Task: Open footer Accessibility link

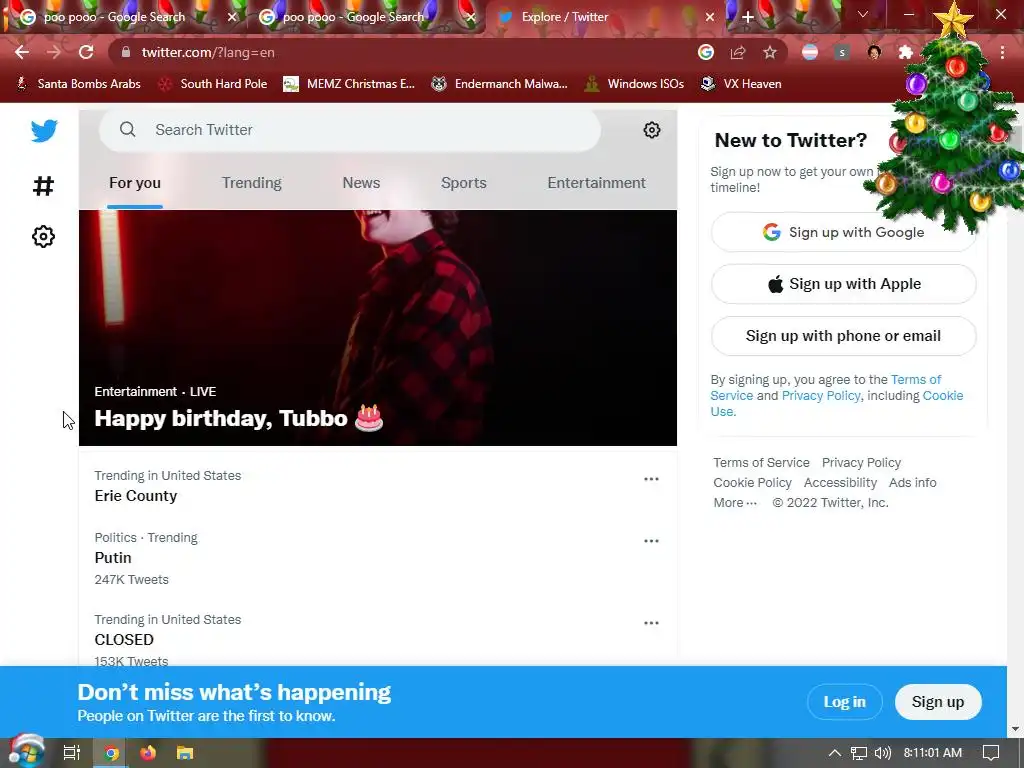Action: [x=840, y=483]
